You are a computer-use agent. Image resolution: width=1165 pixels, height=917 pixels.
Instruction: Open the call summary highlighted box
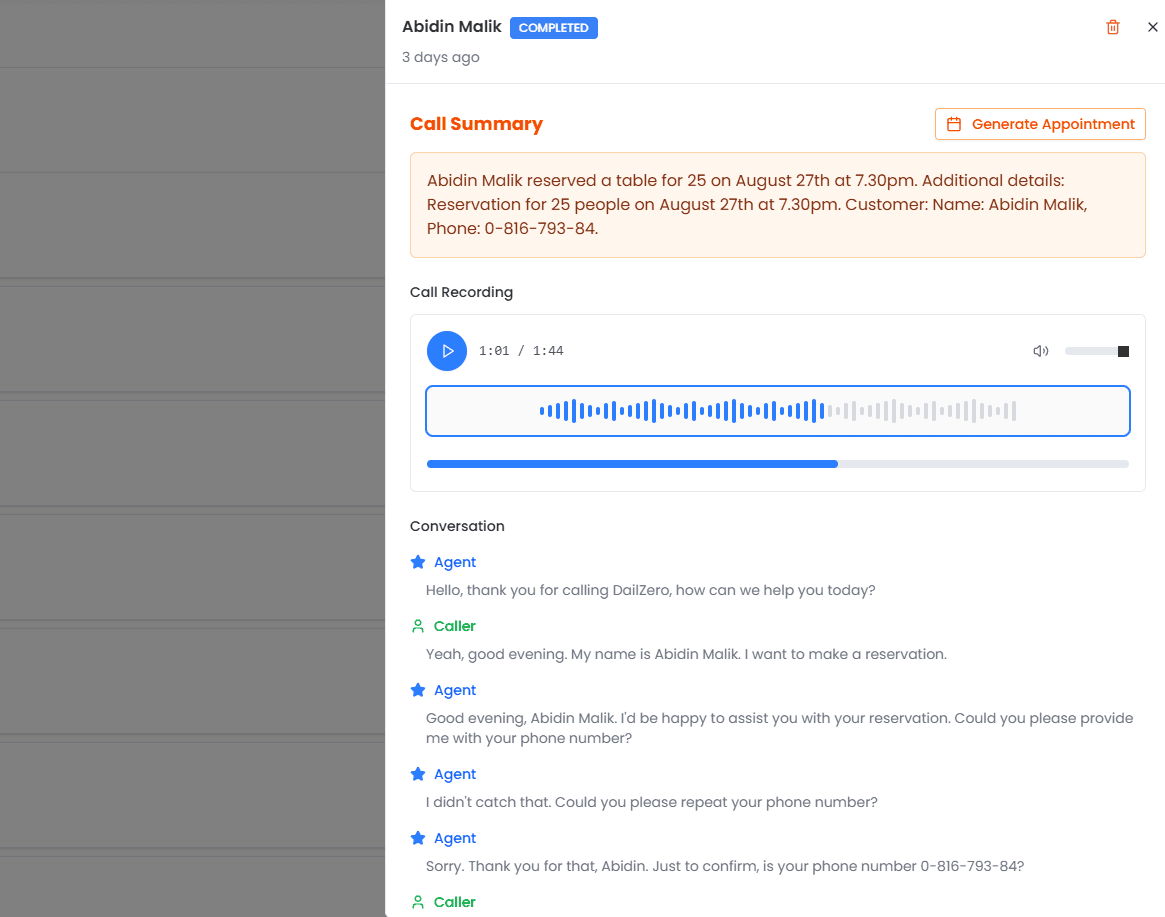coord(778,204)
